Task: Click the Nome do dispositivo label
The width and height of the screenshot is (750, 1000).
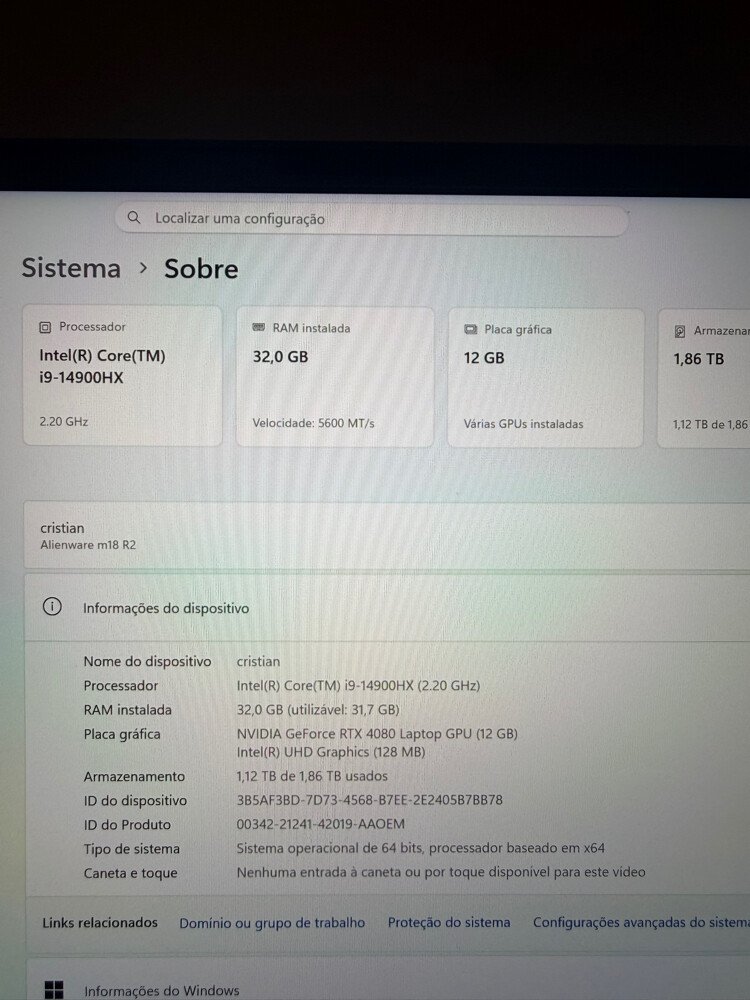Action: (147, 661)
